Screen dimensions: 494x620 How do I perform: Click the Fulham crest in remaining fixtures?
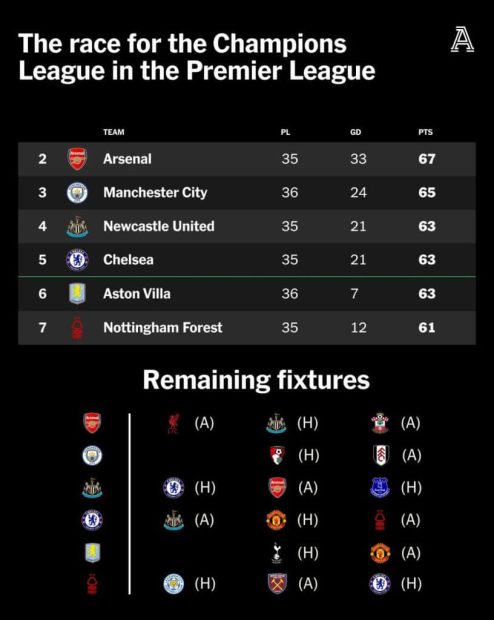click(x=381, y=455)
